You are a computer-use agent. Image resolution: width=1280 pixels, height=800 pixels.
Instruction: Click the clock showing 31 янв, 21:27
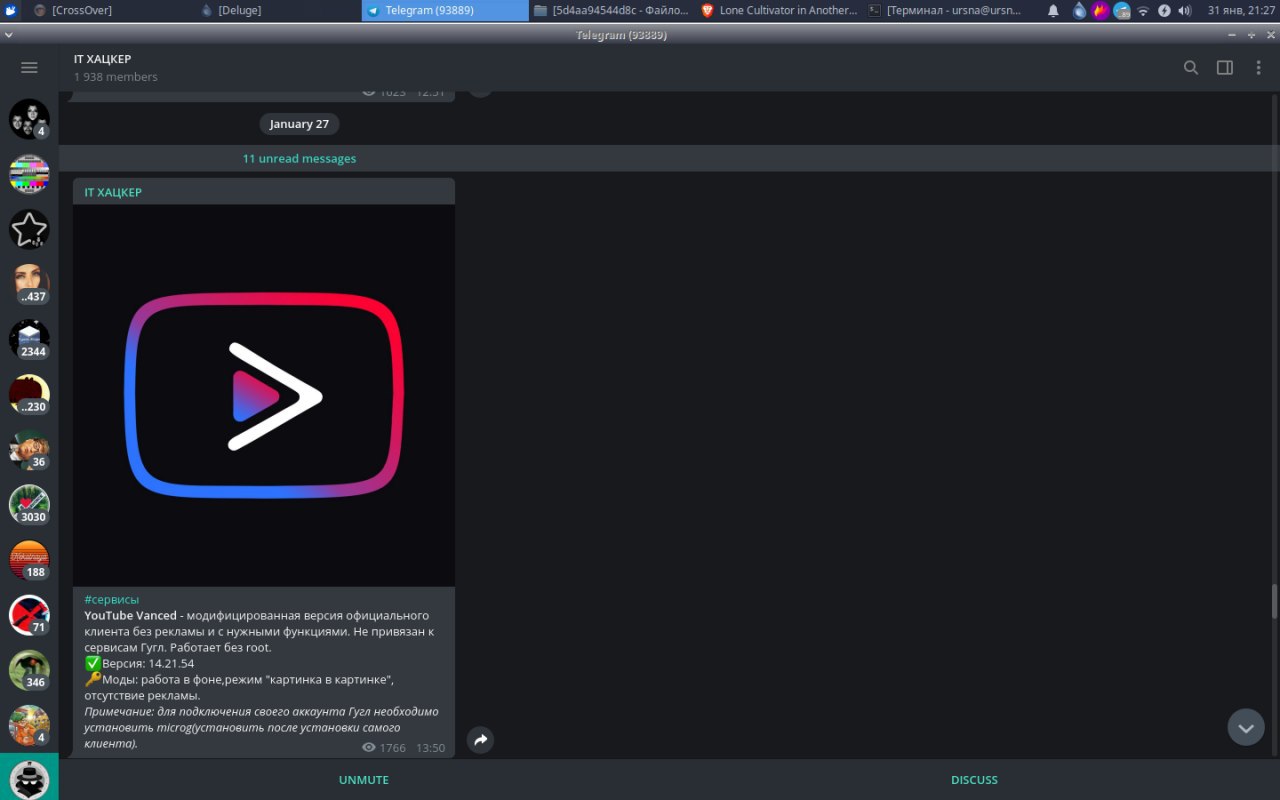point(1239,10)
